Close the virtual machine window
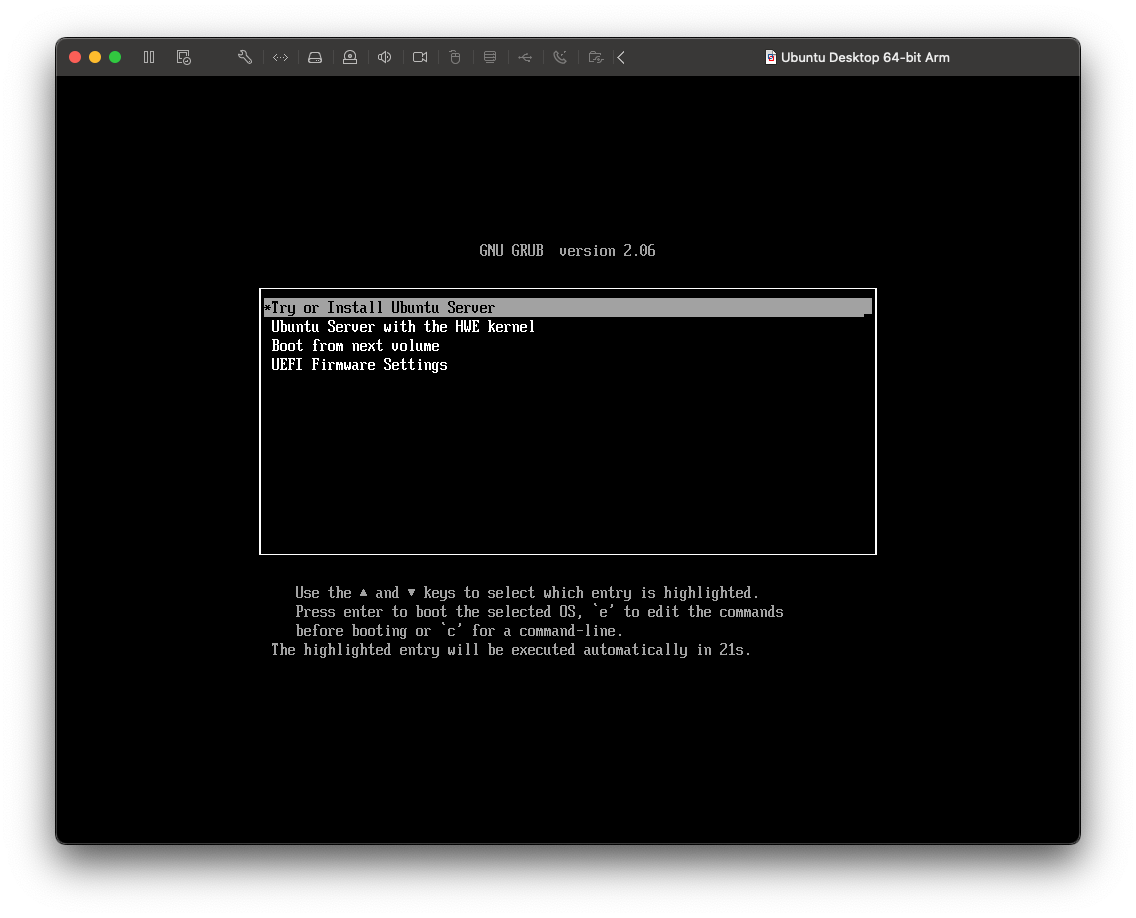This screenshot has height=918, width=1136. (75, 57)
